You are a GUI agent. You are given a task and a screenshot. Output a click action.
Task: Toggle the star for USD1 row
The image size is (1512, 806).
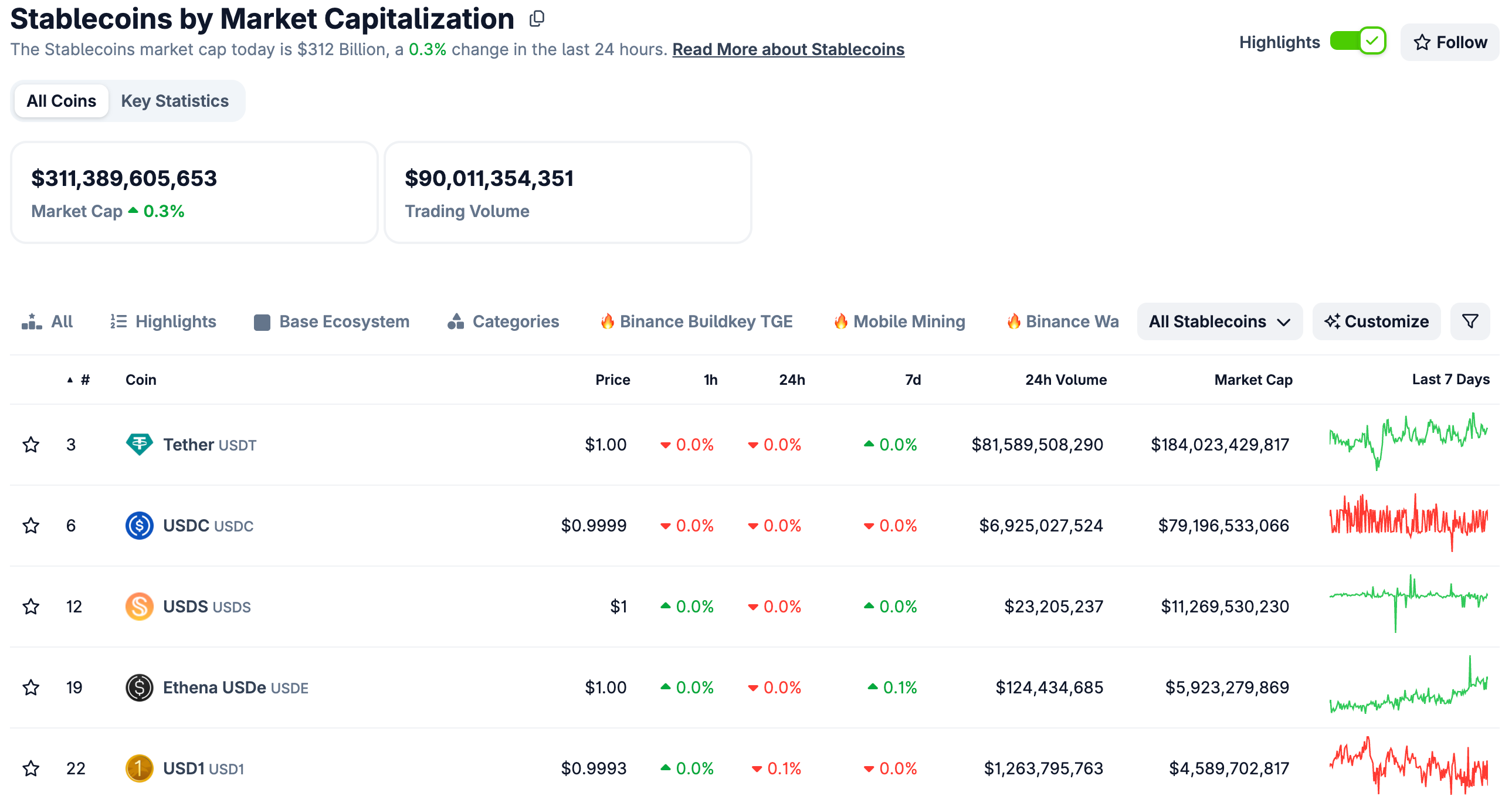click(31, 768)
